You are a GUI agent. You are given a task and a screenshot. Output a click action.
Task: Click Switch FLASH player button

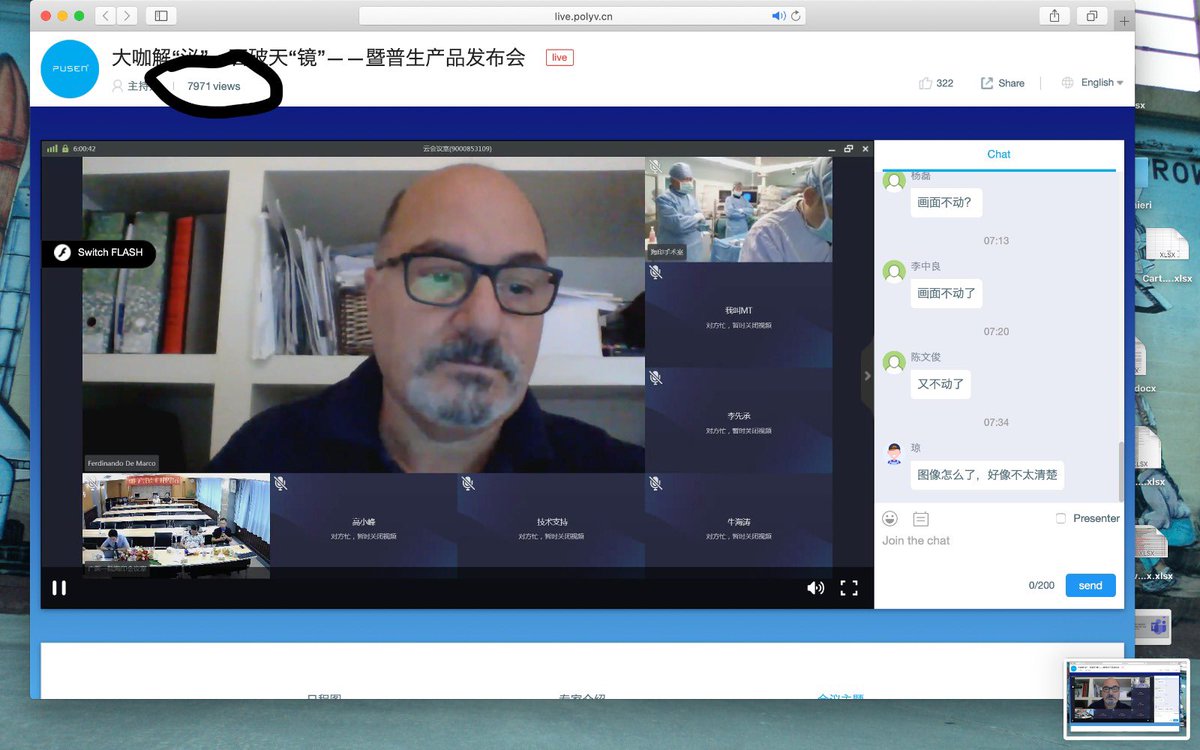100,253
